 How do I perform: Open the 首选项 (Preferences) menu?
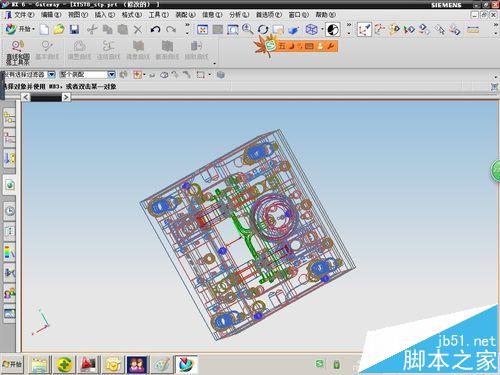click(269, 15)
